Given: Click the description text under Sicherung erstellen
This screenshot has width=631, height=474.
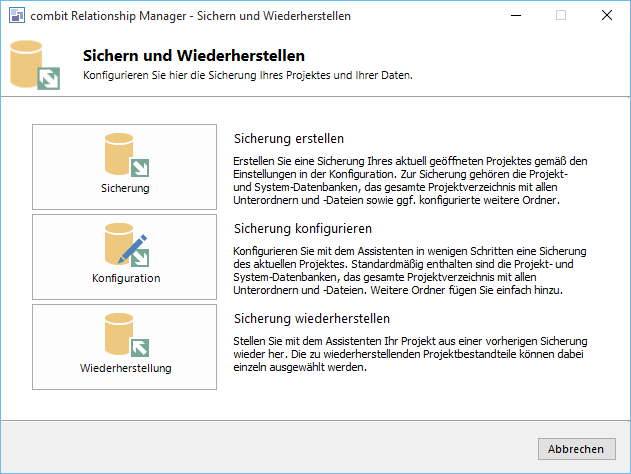Looking at the screenshot, I should pos(411,180).
